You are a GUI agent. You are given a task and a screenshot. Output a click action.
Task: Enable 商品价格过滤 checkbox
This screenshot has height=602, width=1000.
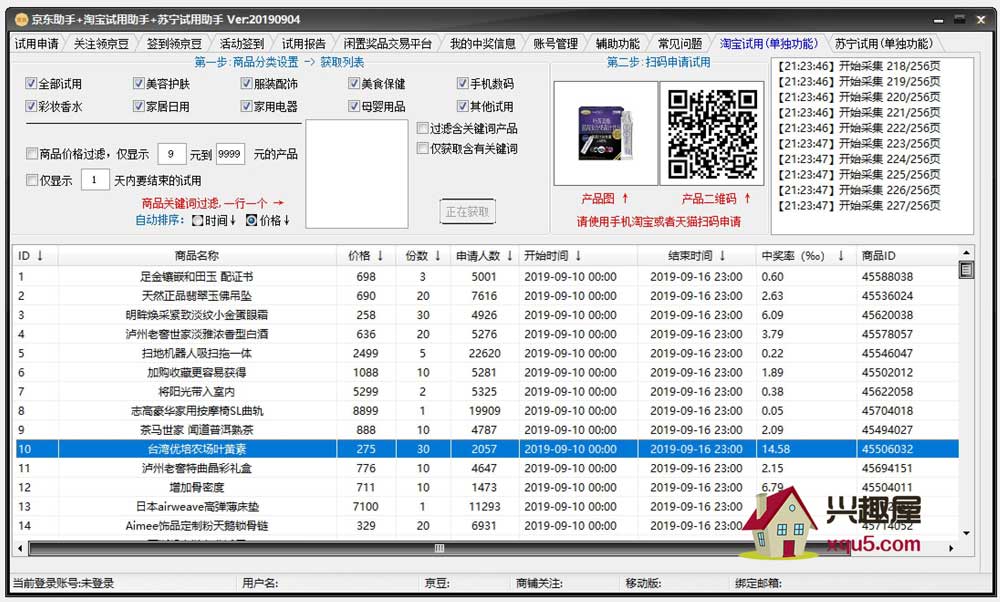[x=32, y=153]
